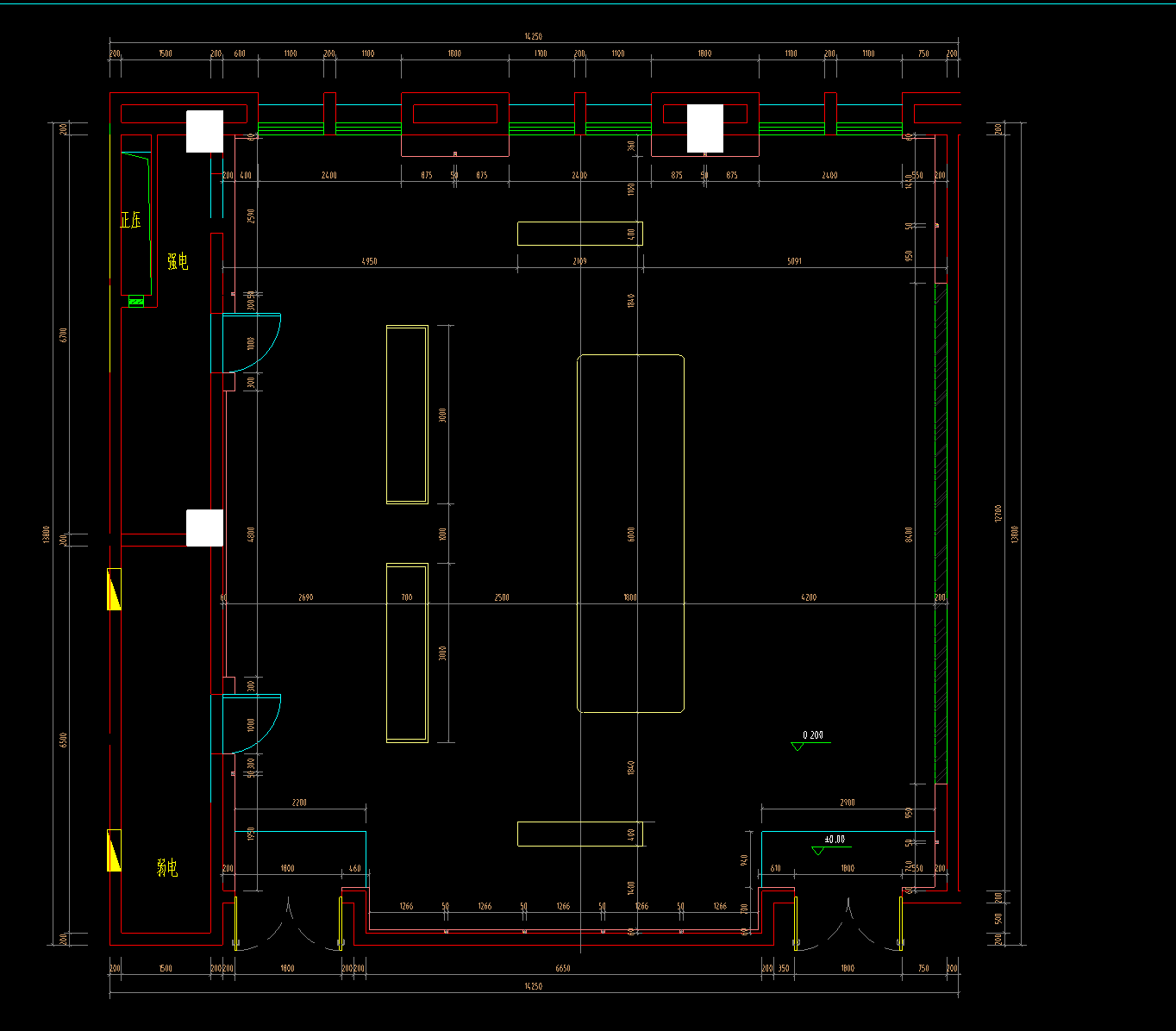This screenshot has width=1176, height=1031.
Task: Select the bottom-left double door
Action: [288, 923]
